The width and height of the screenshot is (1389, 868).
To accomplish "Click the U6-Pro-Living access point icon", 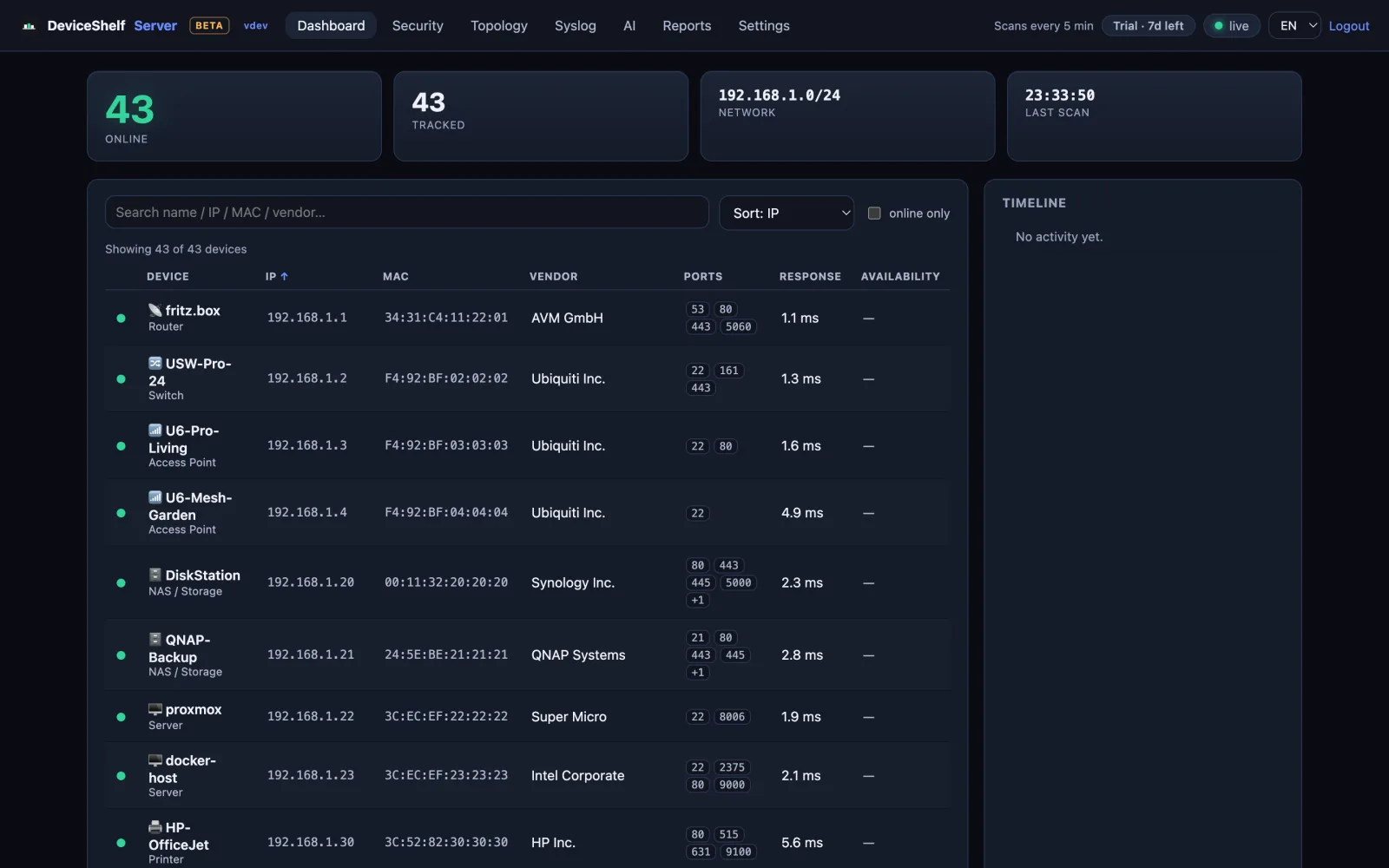I will [x=155, y=430].
